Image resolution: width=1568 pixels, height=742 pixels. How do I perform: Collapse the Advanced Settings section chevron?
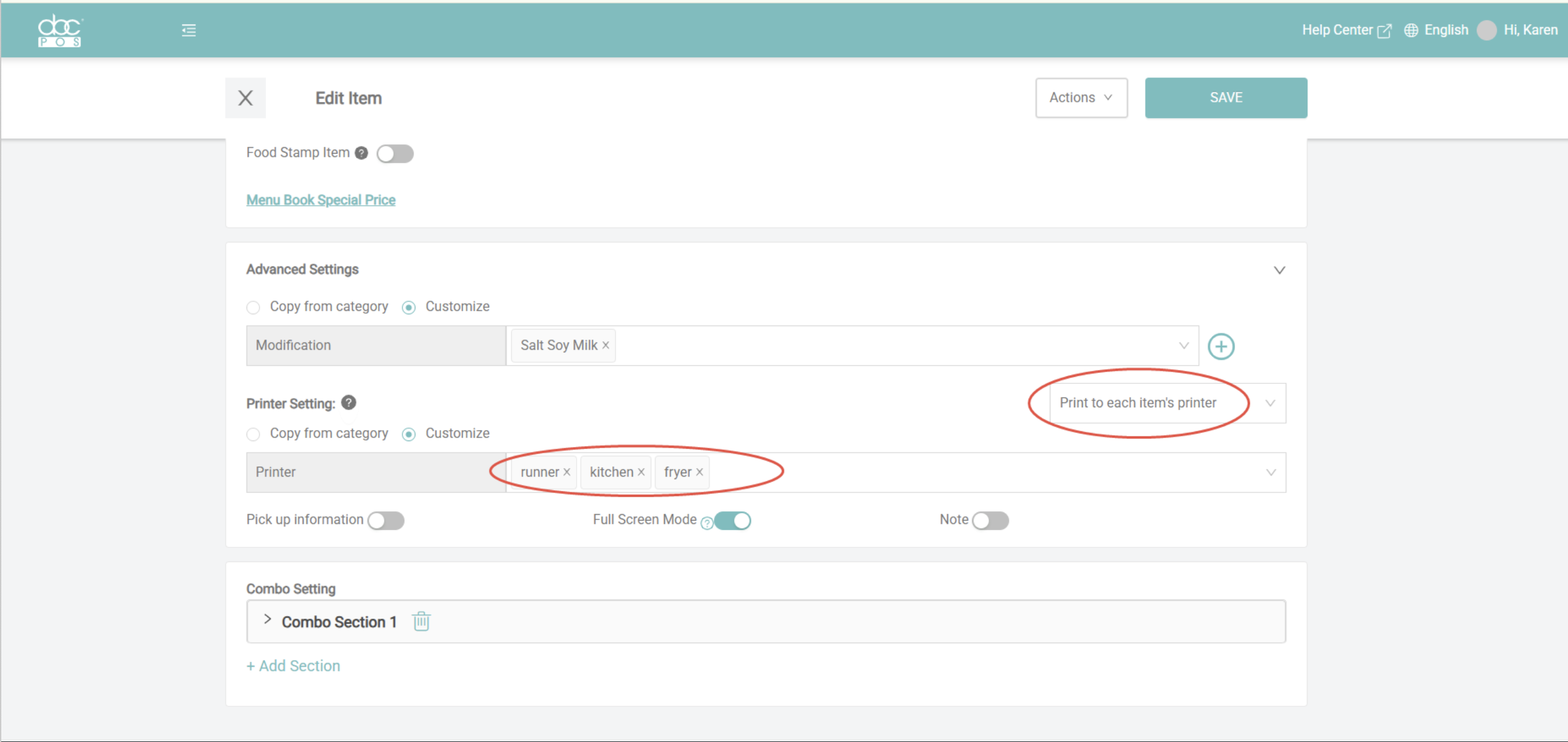pos(1279,270)
